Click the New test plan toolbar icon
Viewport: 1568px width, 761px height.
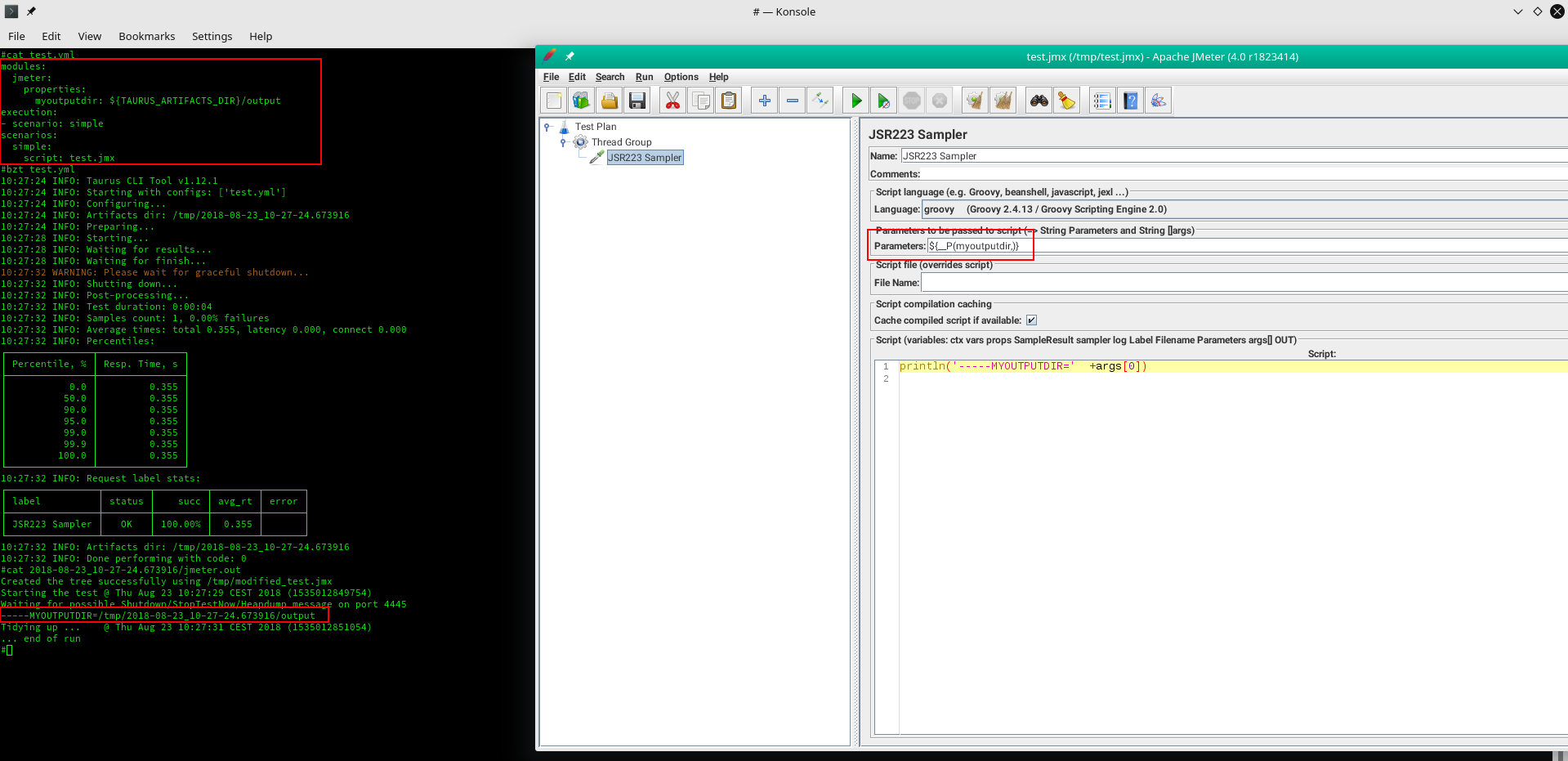(x=554, y=101)
